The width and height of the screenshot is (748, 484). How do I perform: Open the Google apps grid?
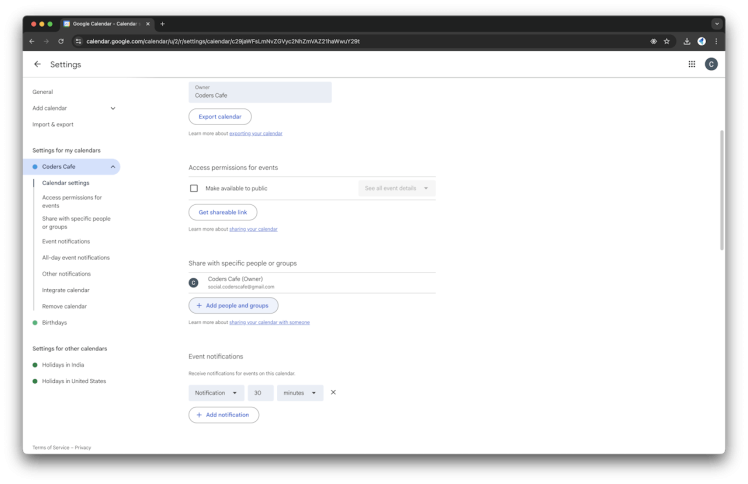691,64
